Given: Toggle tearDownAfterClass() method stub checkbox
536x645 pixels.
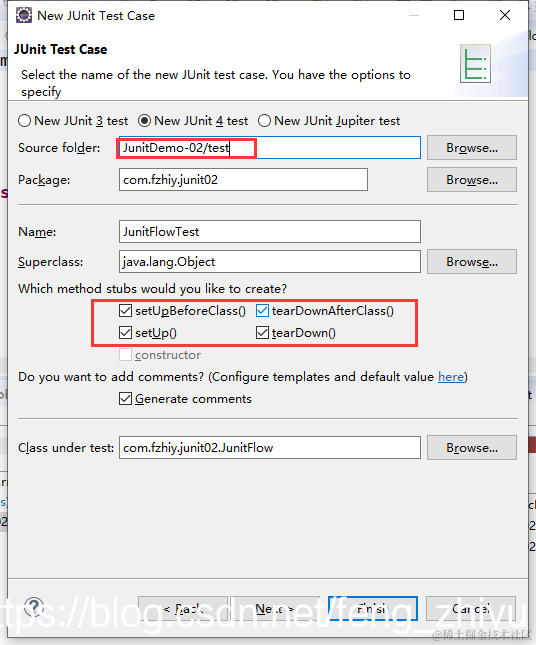Looking at the screenshot, I should coord(262,311).
